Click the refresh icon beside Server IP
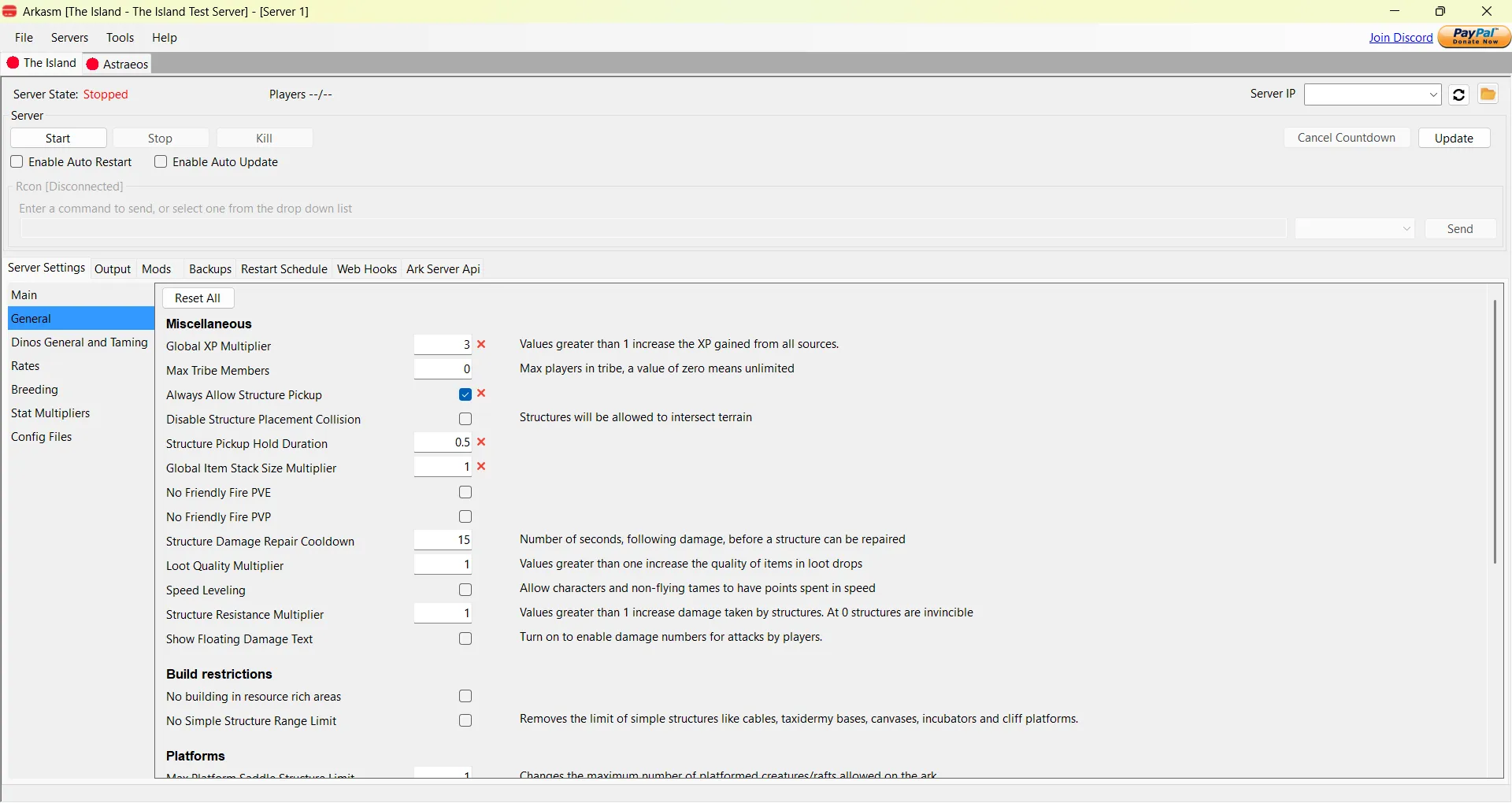The width and height of the screenshot is (1512, 803). point(1459,94)
